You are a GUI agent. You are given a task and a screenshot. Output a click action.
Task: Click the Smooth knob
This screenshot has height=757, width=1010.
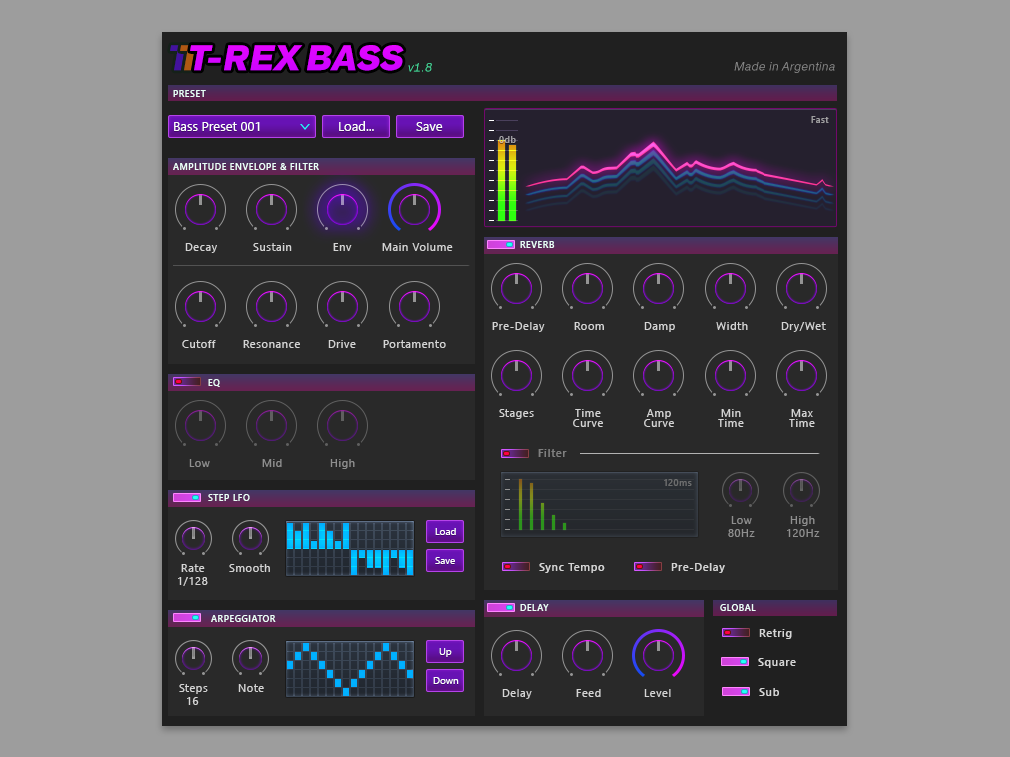point(250,541)
